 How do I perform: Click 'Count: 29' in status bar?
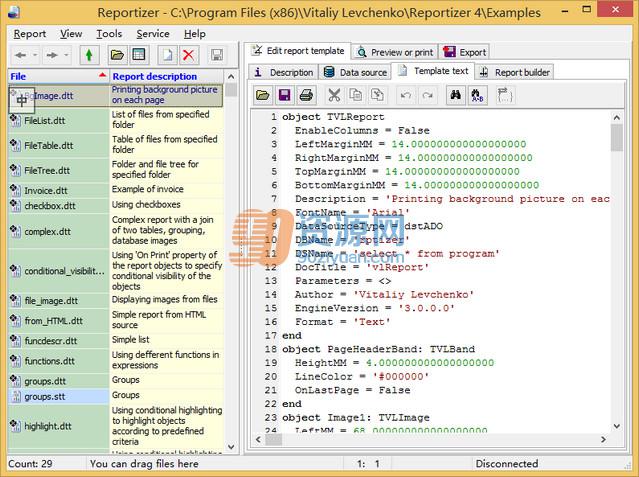30,464
